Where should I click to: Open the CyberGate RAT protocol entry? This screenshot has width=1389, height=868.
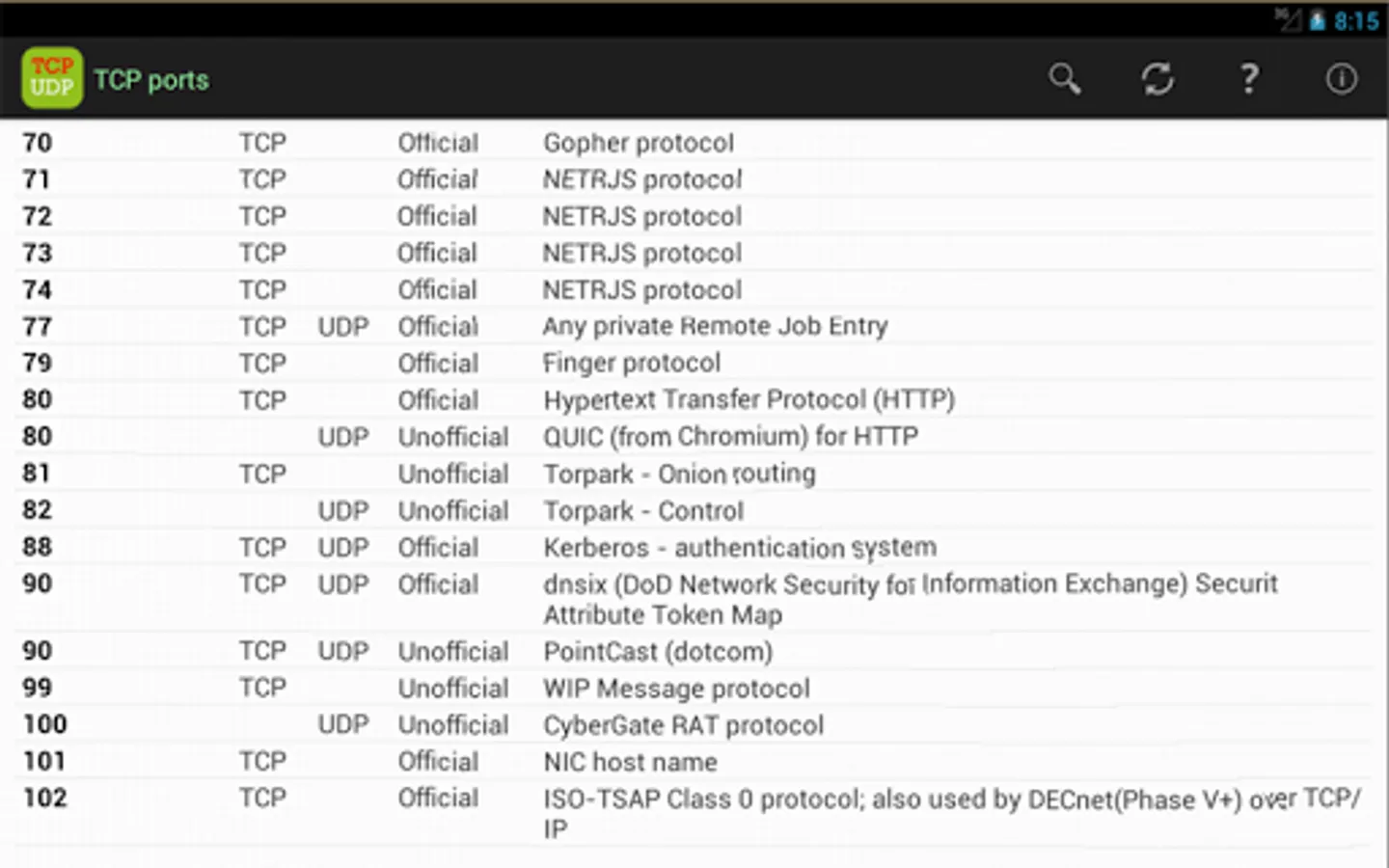683,724
